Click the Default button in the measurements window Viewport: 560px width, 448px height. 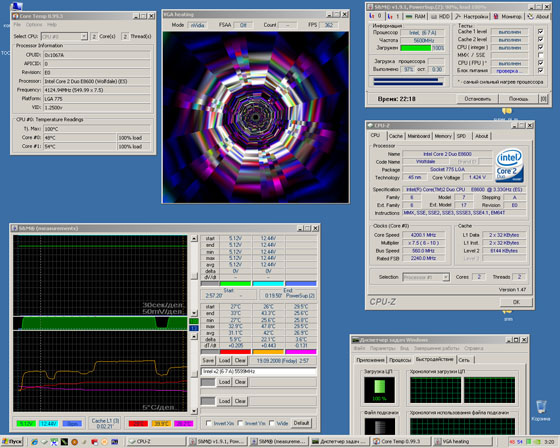coord(301,423)
